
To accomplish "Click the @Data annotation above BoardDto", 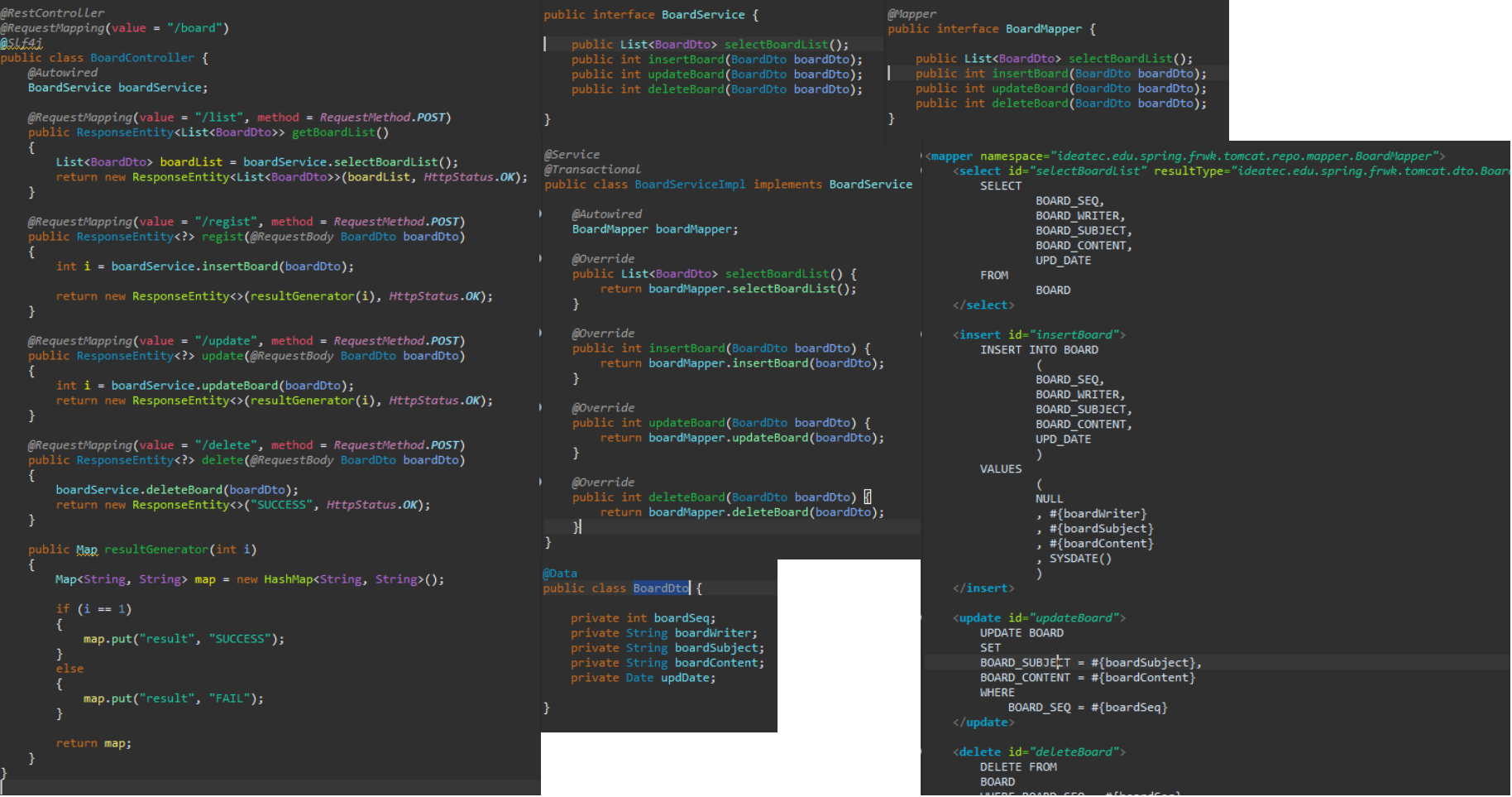I will click(560, 574).
